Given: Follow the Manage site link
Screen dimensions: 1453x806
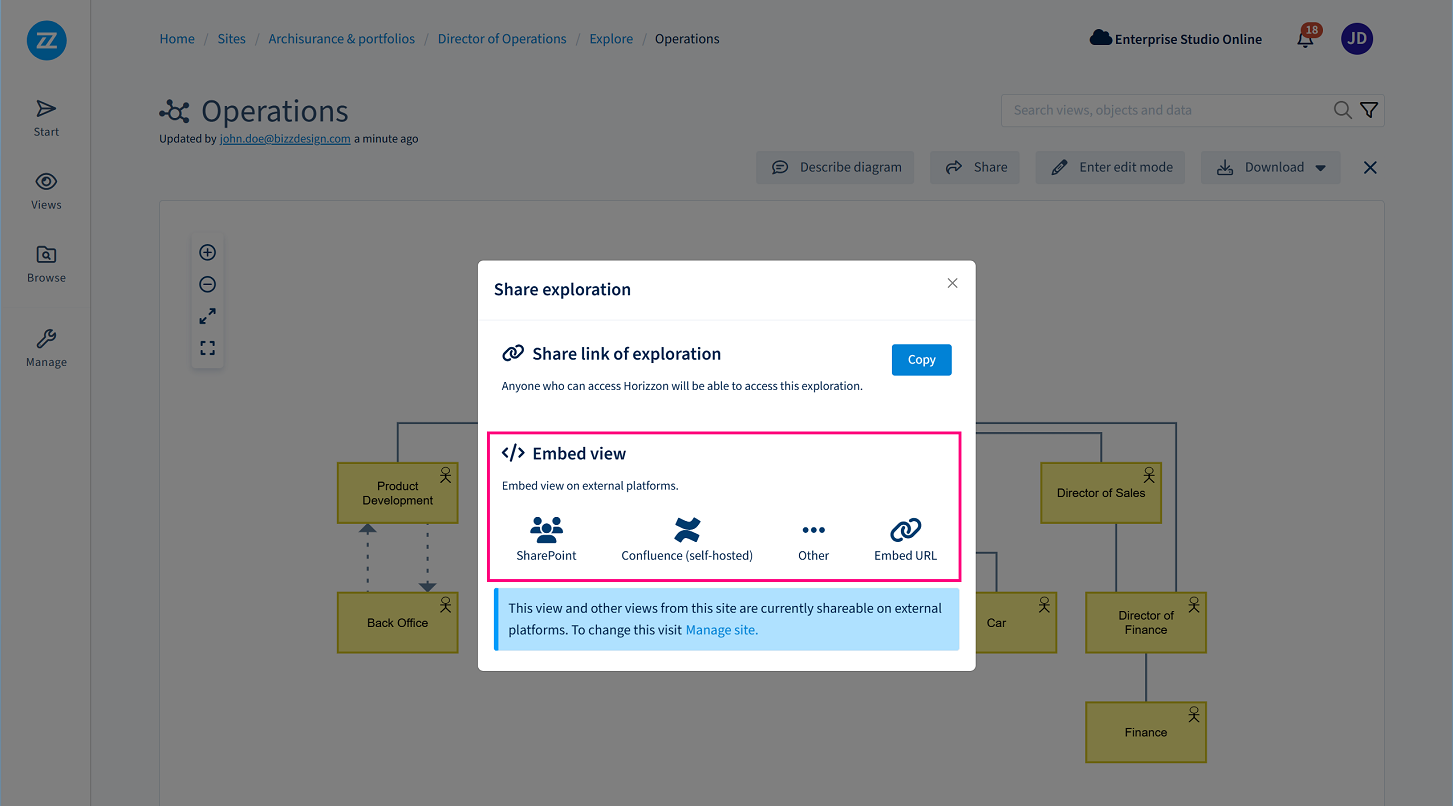Looking at the screenshot, I should 721,630.
